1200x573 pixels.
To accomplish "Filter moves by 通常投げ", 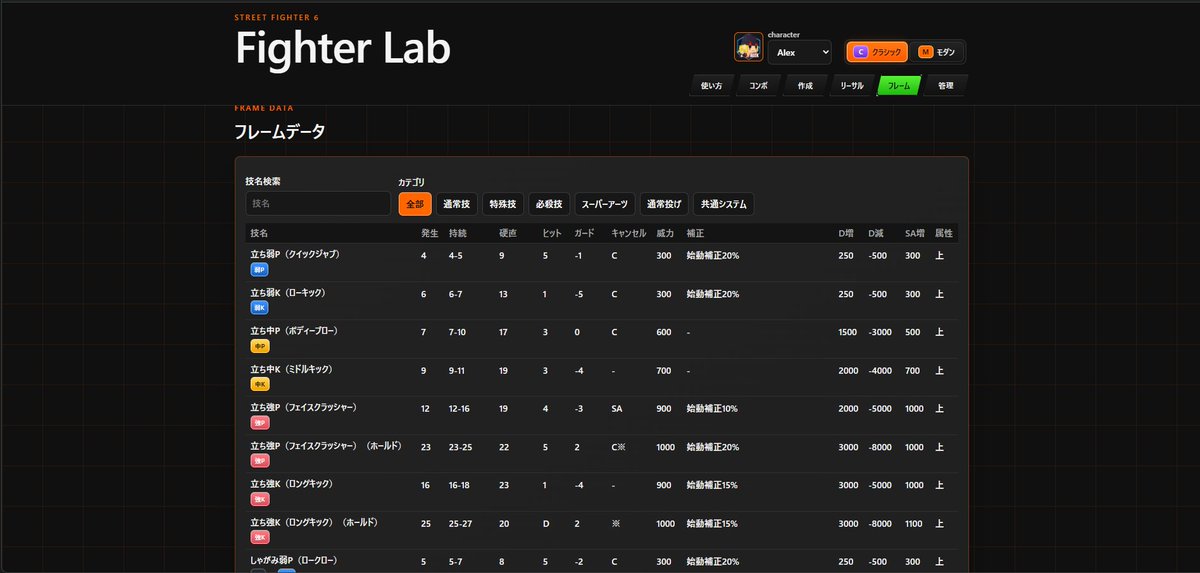I will (664, 204).
